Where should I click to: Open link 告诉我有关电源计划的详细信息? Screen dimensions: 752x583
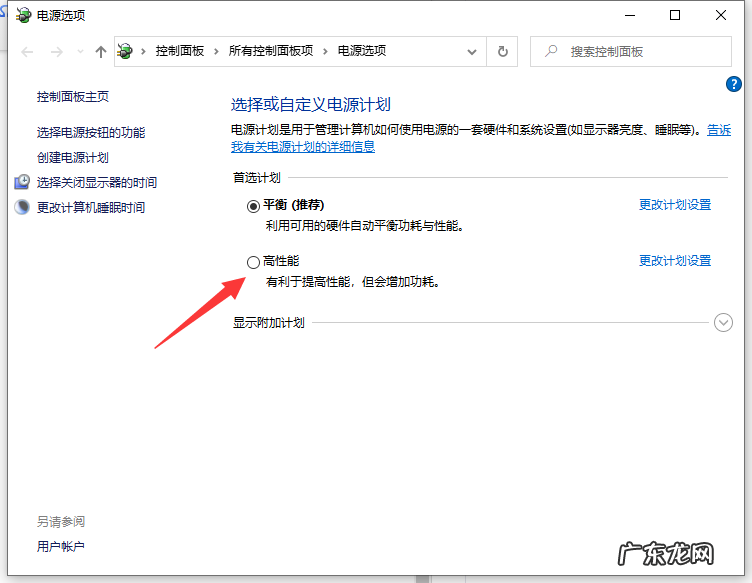[x=303, y=146]
